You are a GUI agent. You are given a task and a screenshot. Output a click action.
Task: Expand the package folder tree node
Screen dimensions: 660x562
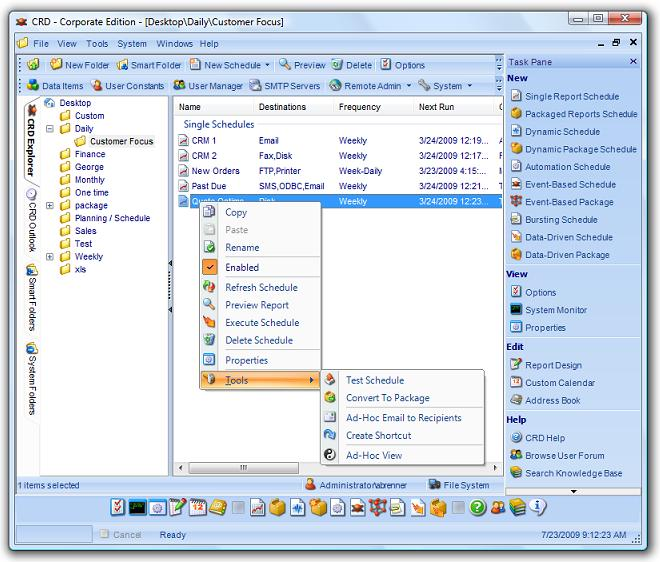click(x=50, y=205)
